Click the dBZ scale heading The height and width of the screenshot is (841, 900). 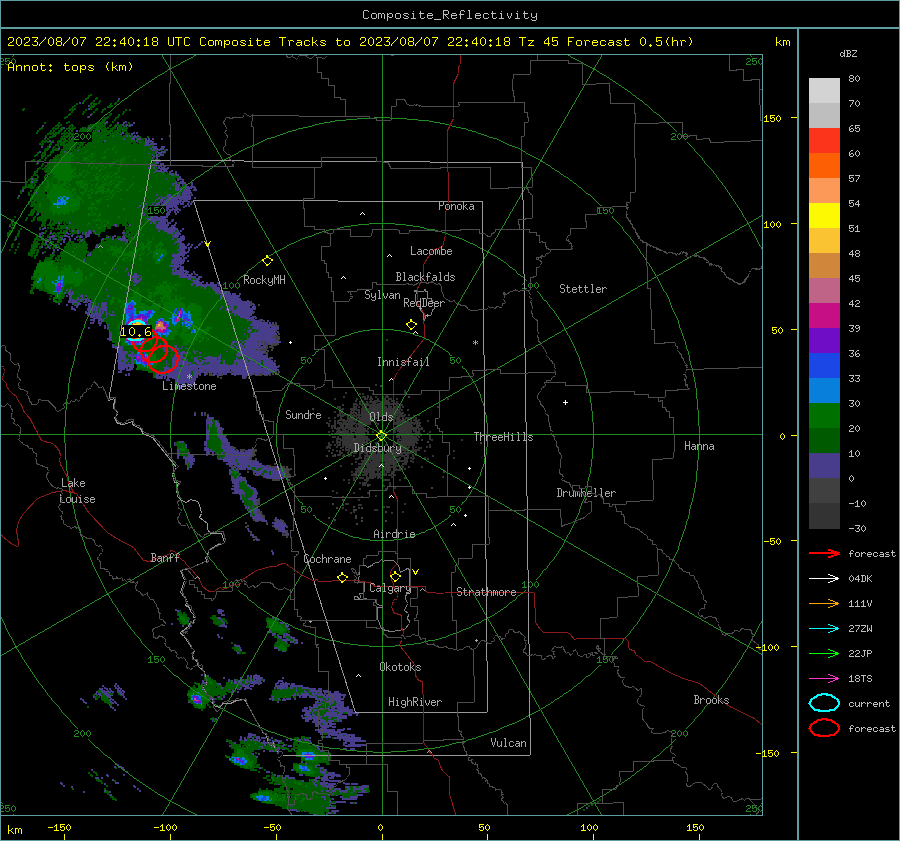(x=848, y=54)
